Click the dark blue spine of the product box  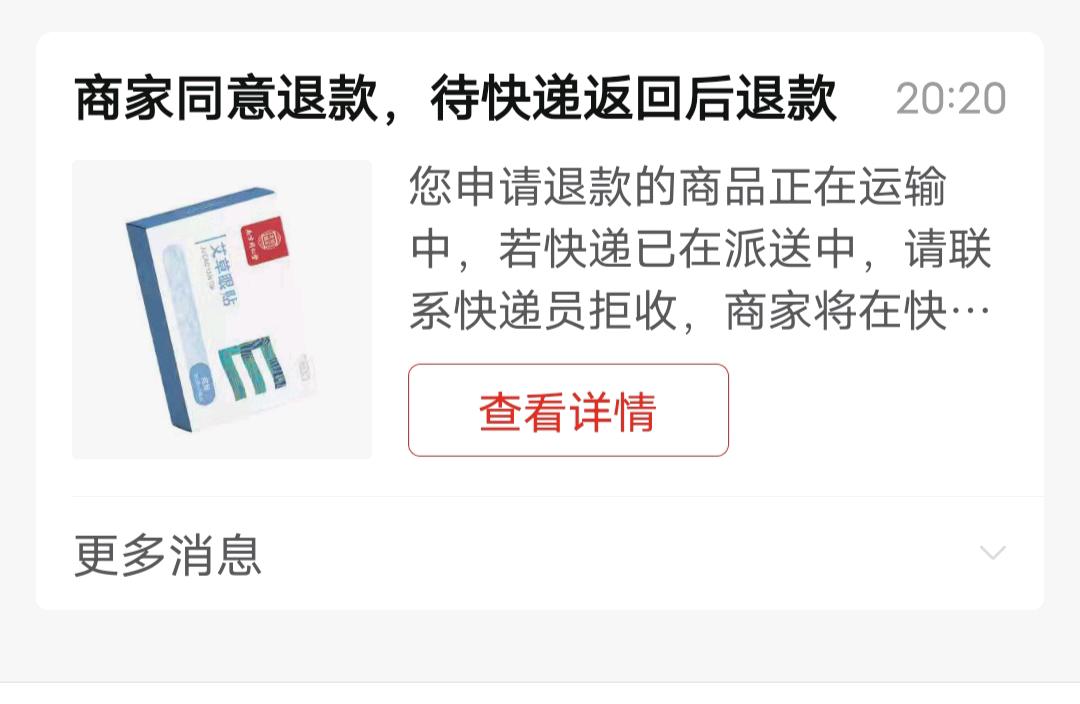point(157,325)
